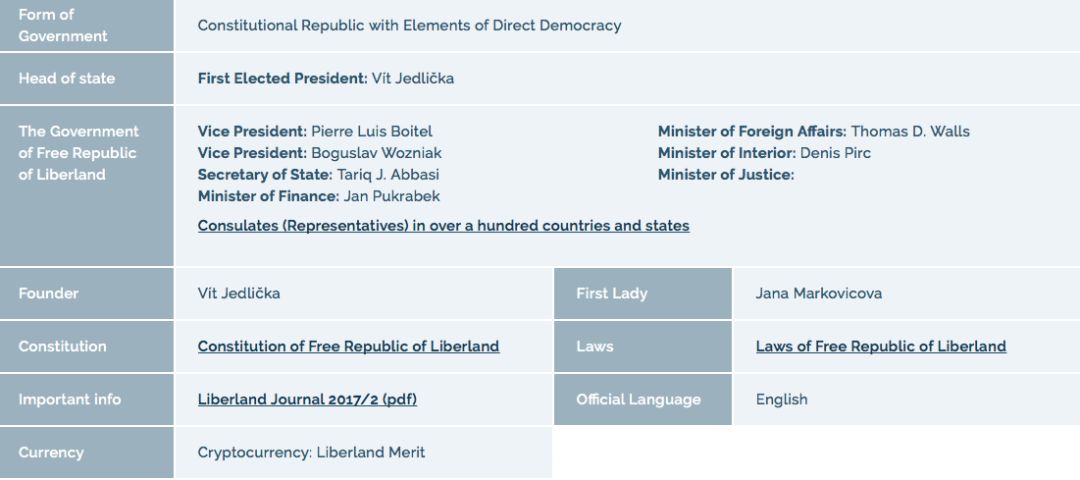1080x480 pixels.
Task: Open the Laws of Free Republic of Liberland link
Action: (881, 346)
